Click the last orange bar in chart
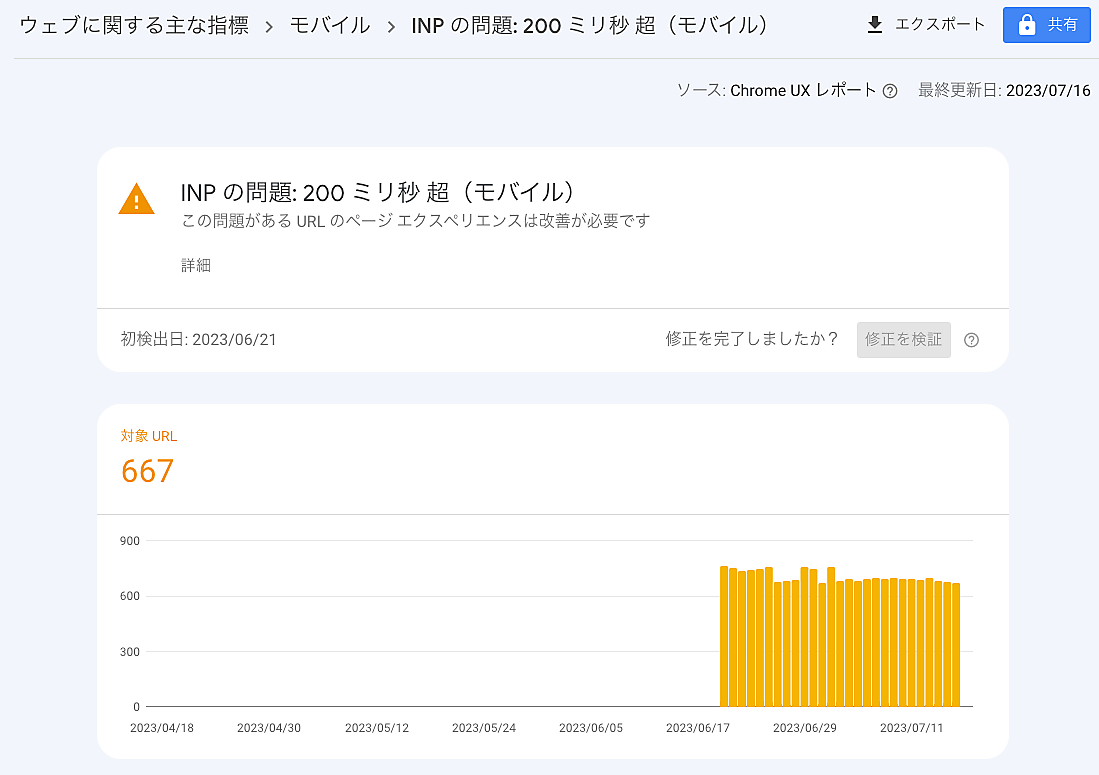 tap(956, 645)
